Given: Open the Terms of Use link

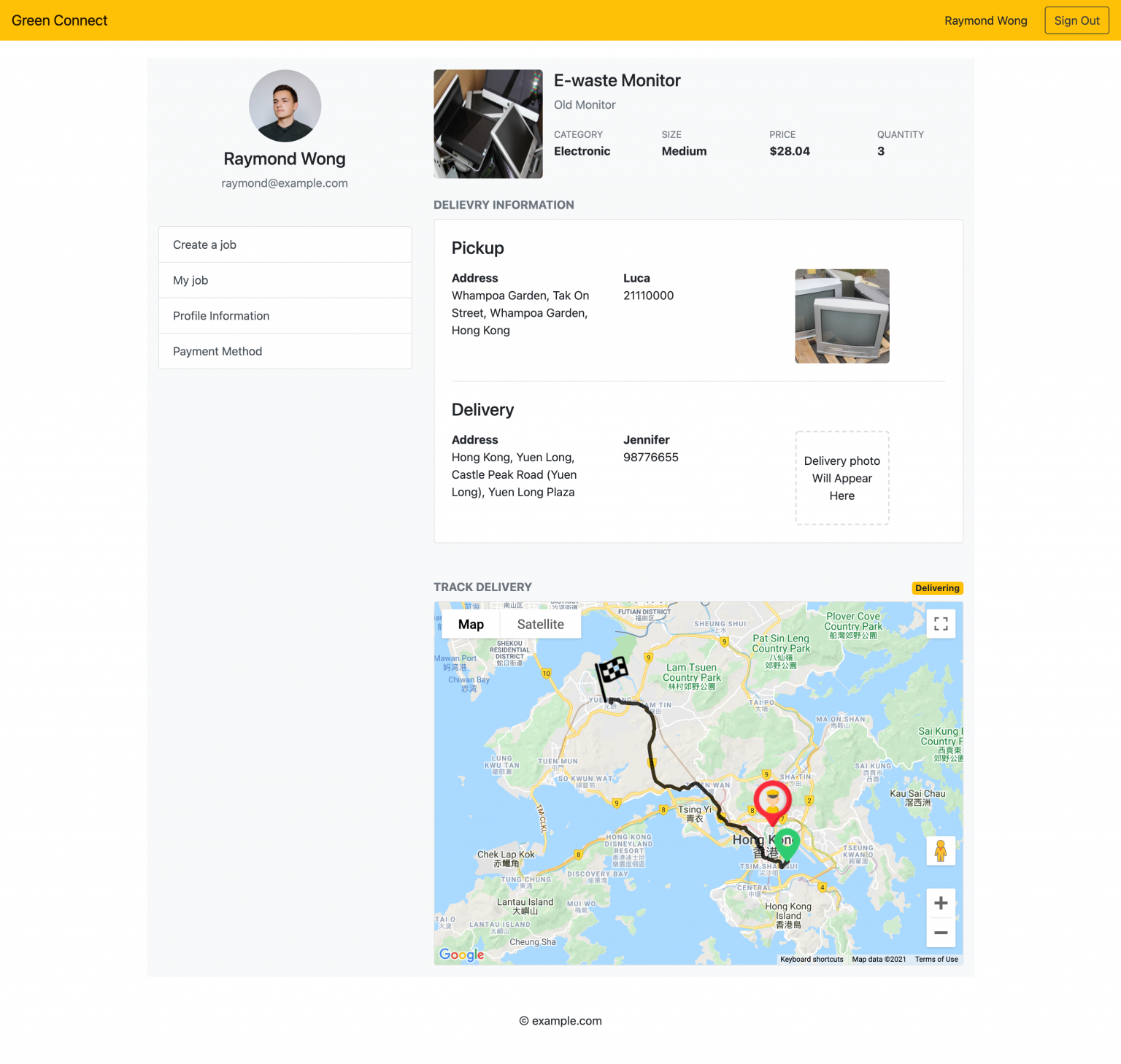Looking at the screenshot, I should [x=936, y=959].
